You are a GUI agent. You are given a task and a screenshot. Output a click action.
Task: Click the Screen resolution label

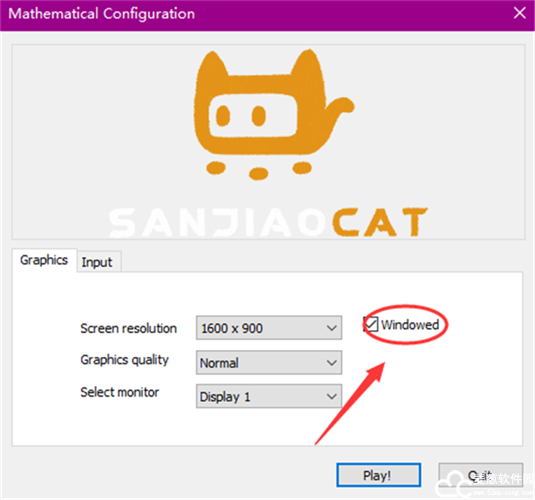coord(129,328)
